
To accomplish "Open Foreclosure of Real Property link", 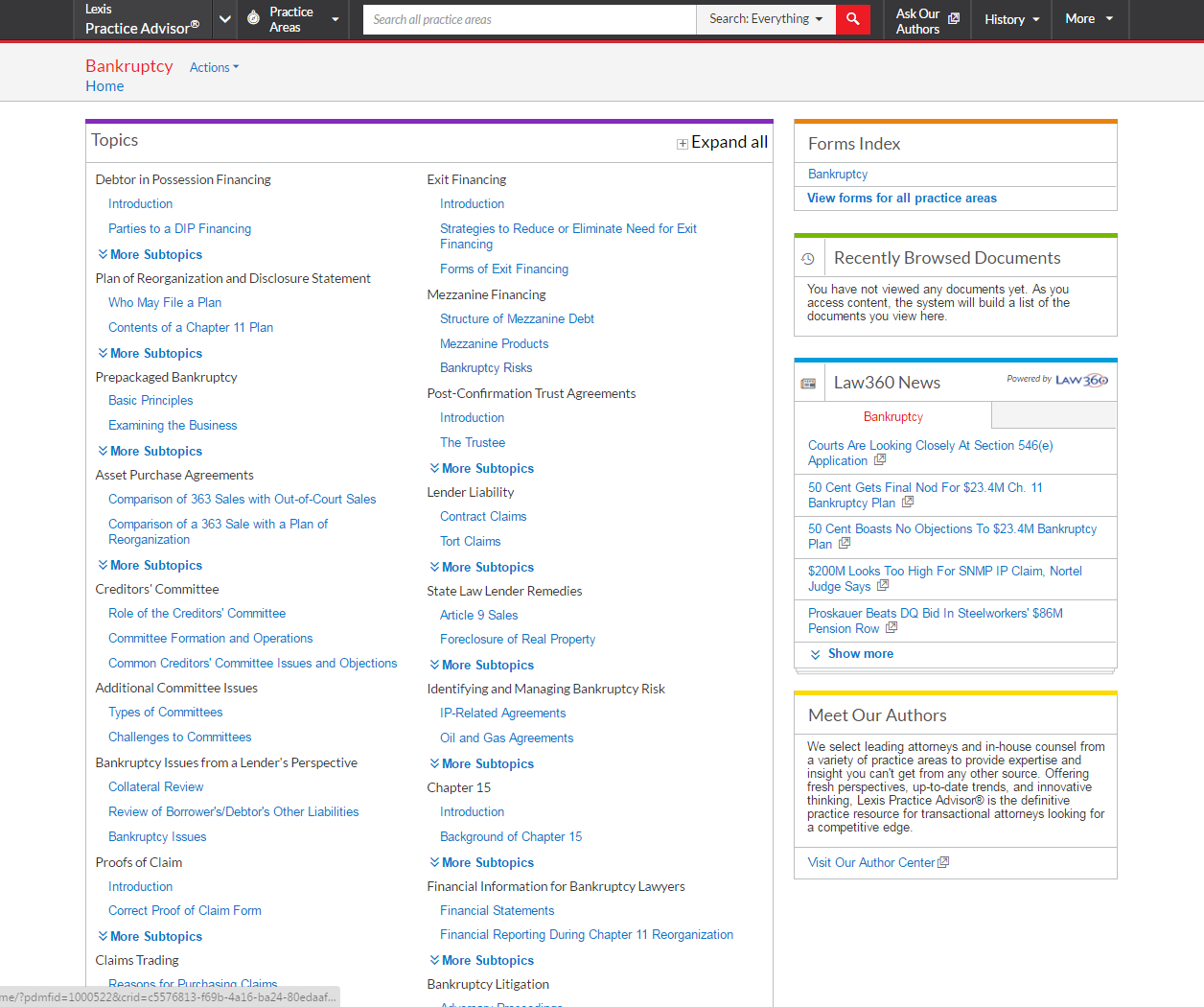I will [x=518, y=639].
